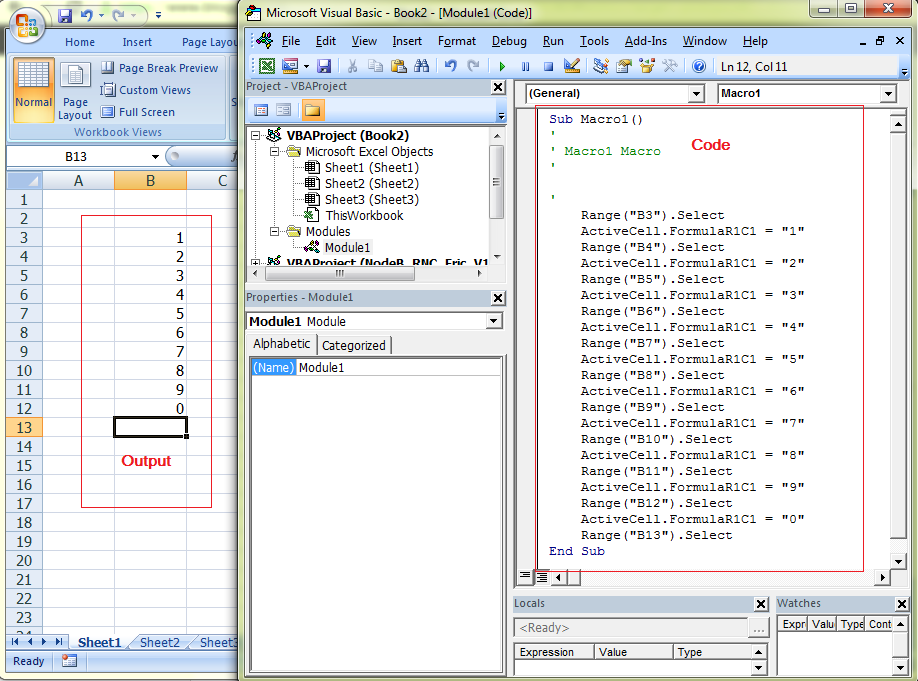Pause the macro with the Break icon
This screenshot has height=681, width=918.
(x=524, y=66)
